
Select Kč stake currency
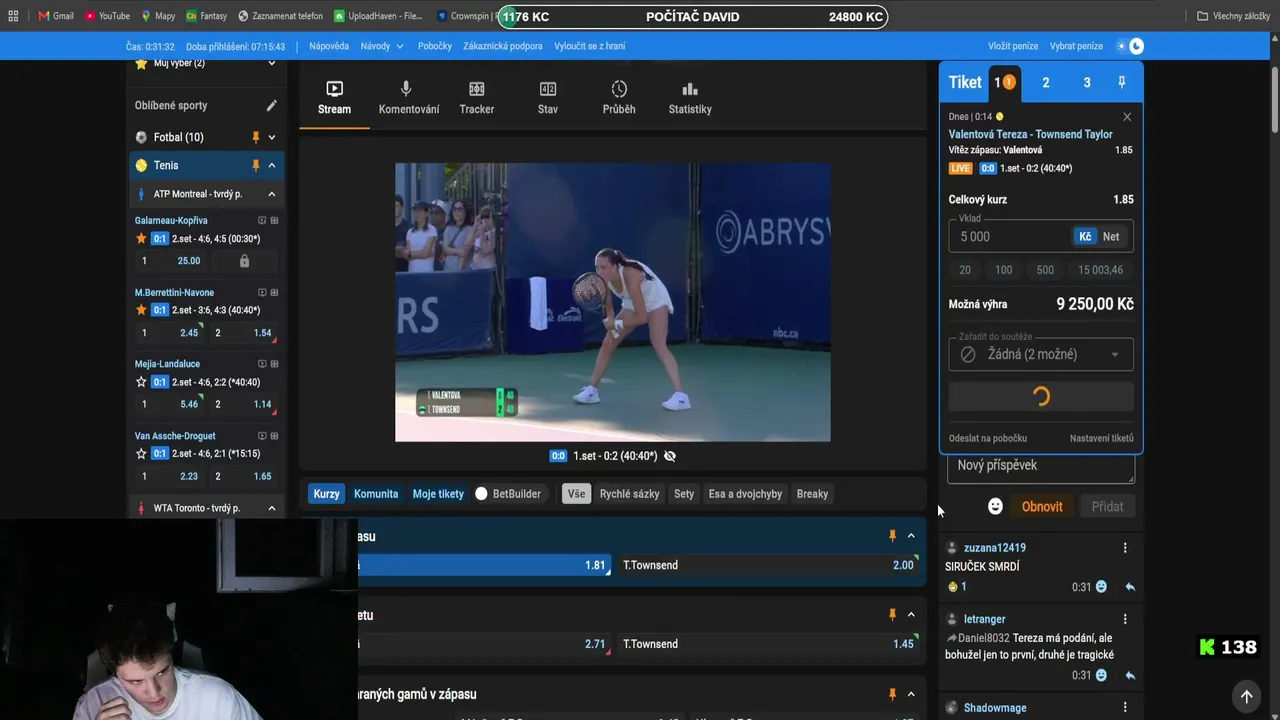coord(1085,237)
